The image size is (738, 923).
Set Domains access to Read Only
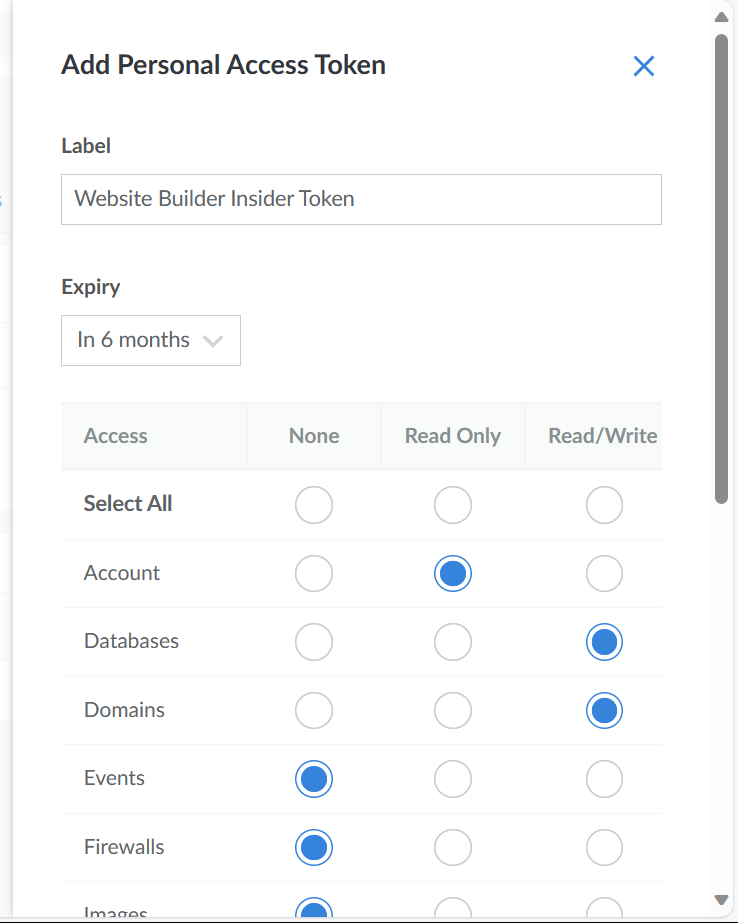(453, 711)
